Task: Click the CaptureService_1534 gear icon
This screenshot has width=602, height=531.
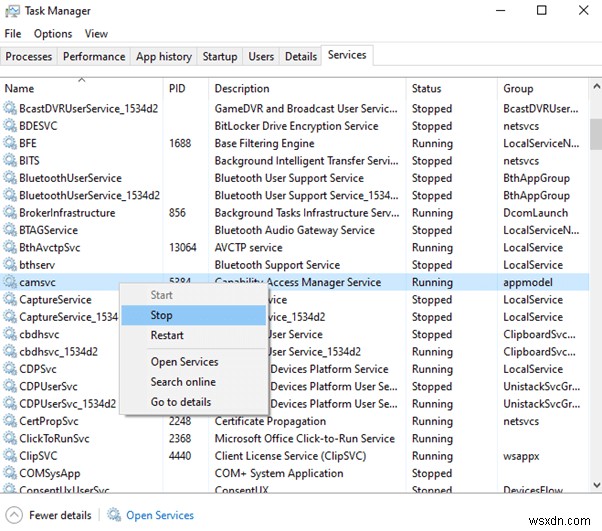Action: click(x=10, y=316)
